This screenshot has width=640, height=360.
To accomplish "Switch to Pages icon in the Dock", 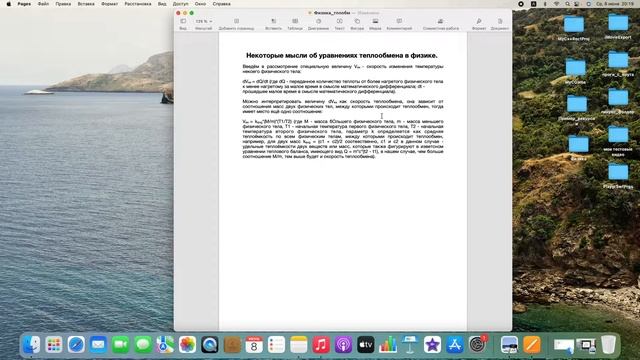I will (x=532, y=345).
